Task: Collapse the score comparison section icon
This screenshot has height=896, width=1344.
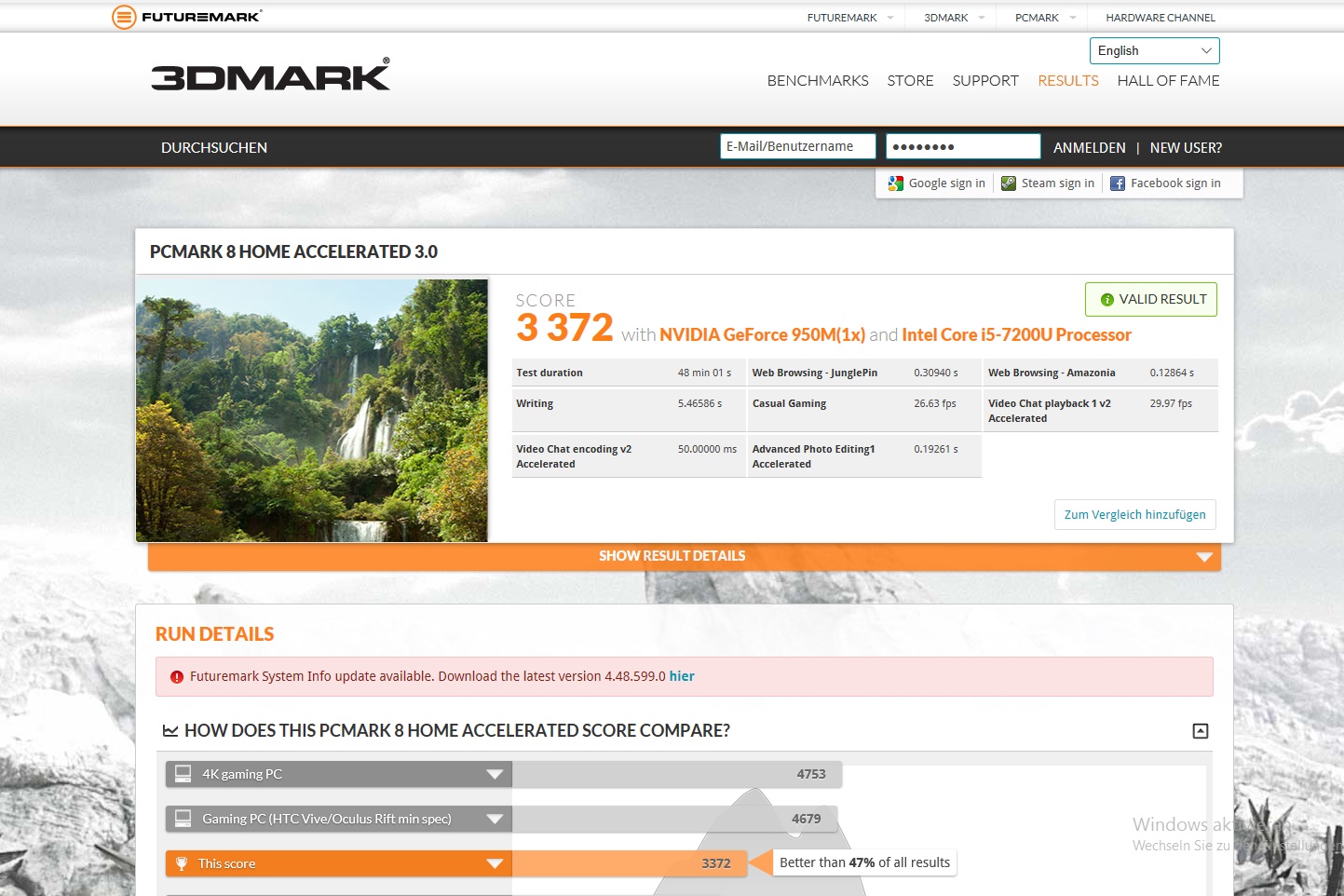Action: coord(1201,731)
